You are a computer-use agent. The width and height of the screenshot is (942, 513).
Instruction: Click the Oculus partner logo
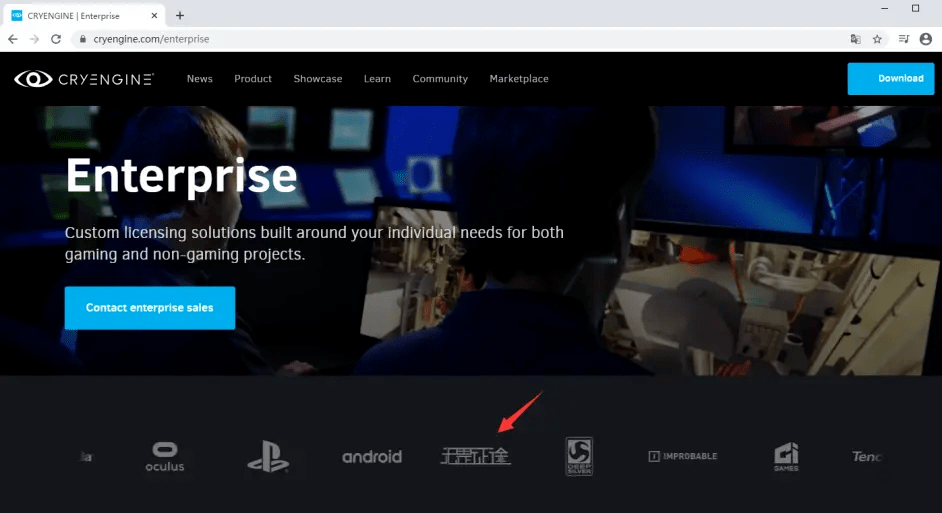(165, 457)
